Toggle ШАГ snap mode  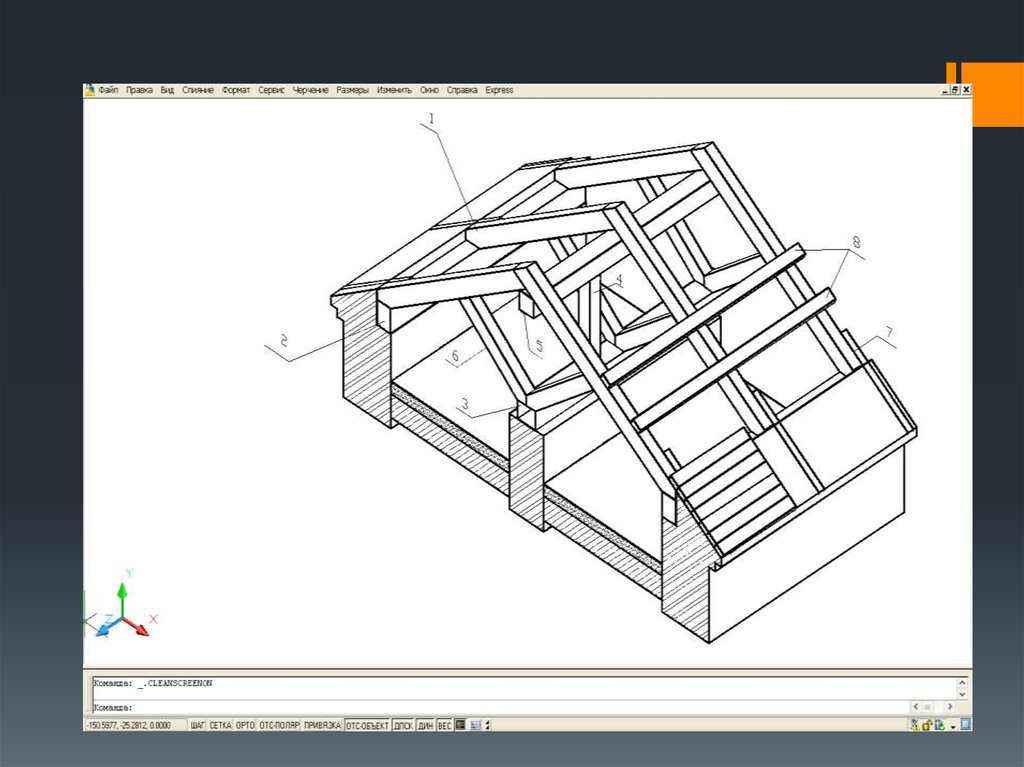[197, 724]
